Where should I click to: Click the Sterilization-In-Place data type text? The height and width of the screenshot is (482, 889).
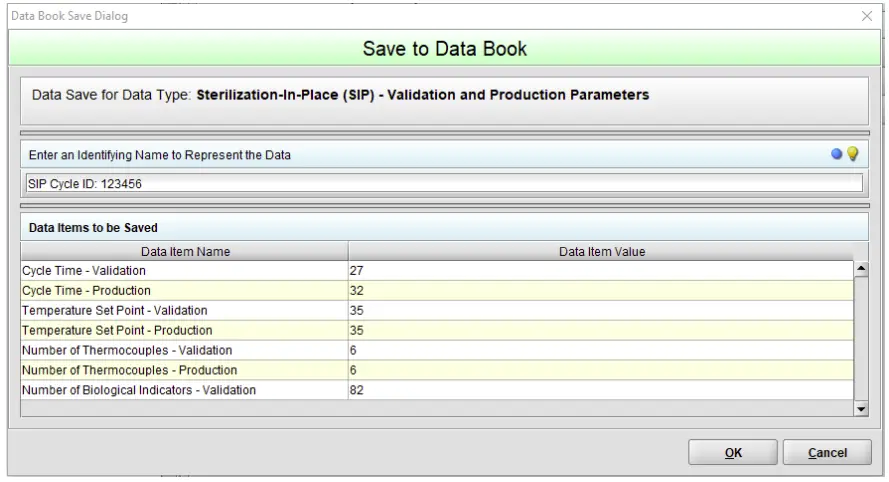tap(422, 95)
